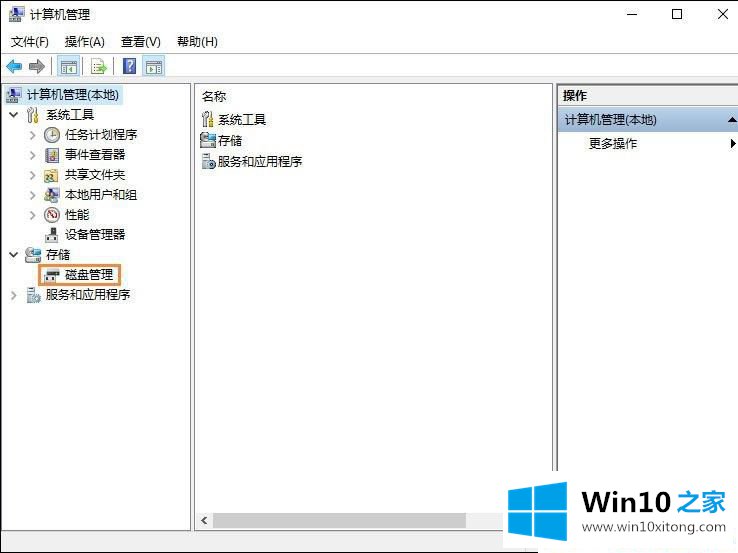738x553 pixels.
Task: Click 服务和应用程序 text in center list
Action: click(260, 161)
